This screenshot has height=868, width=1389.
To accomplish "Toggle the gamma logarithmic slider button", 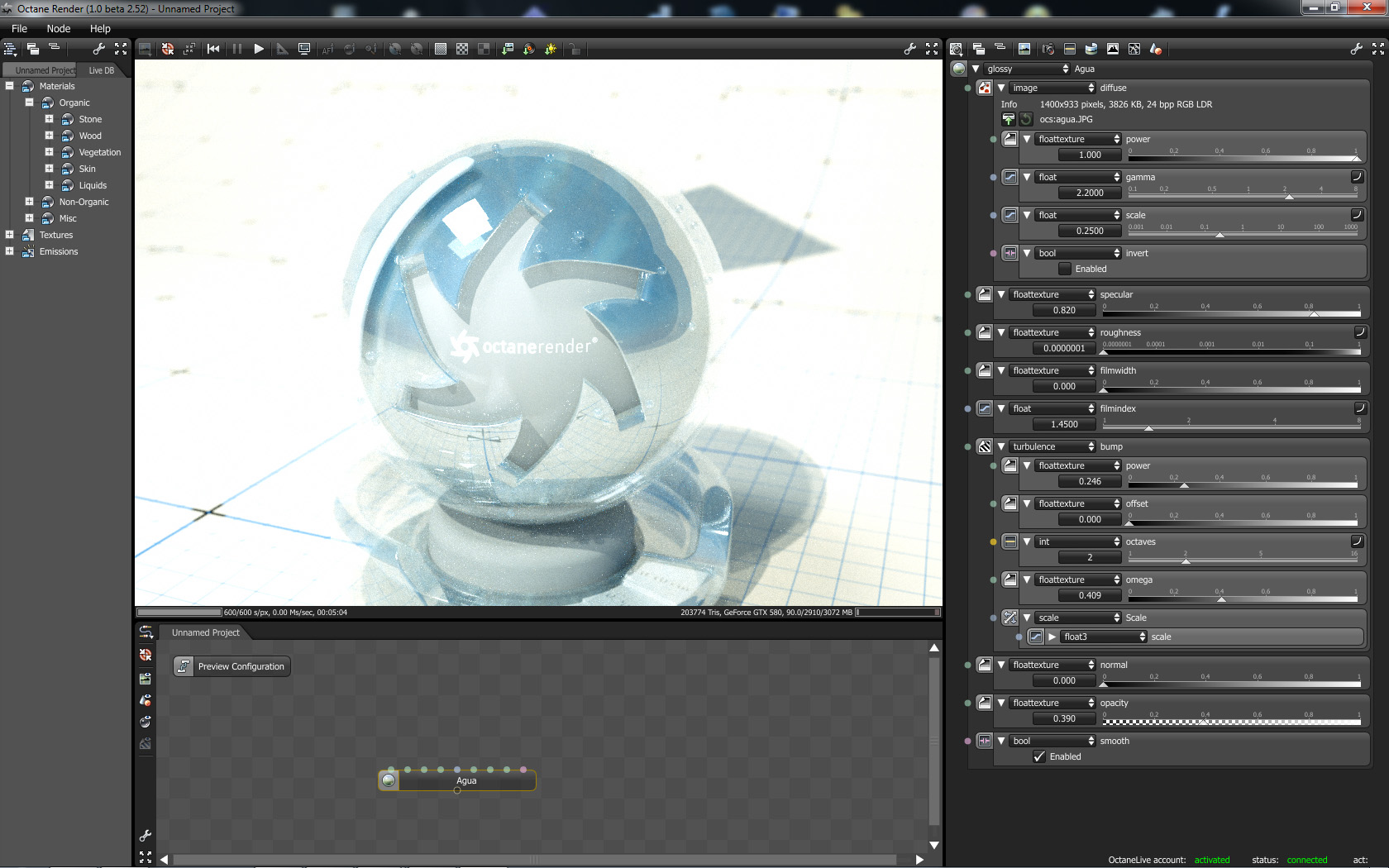I will point(1357,176).
